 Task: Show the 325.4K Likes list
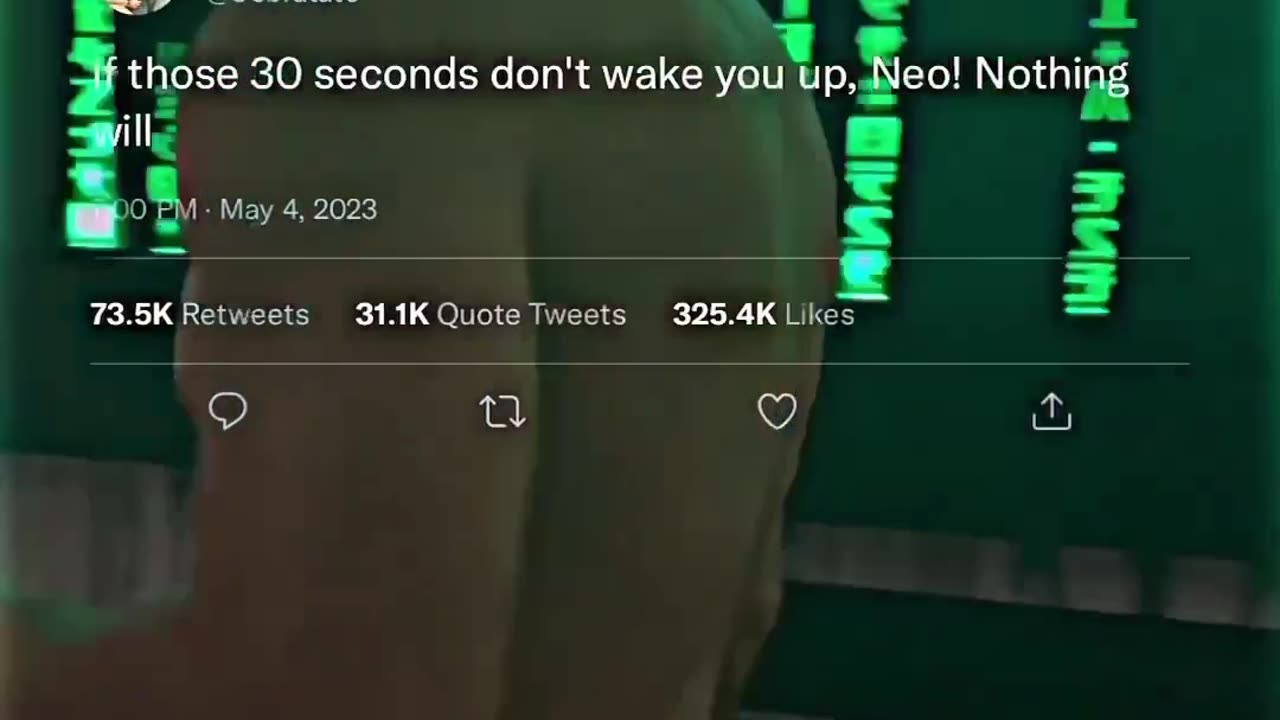(763, 314)
